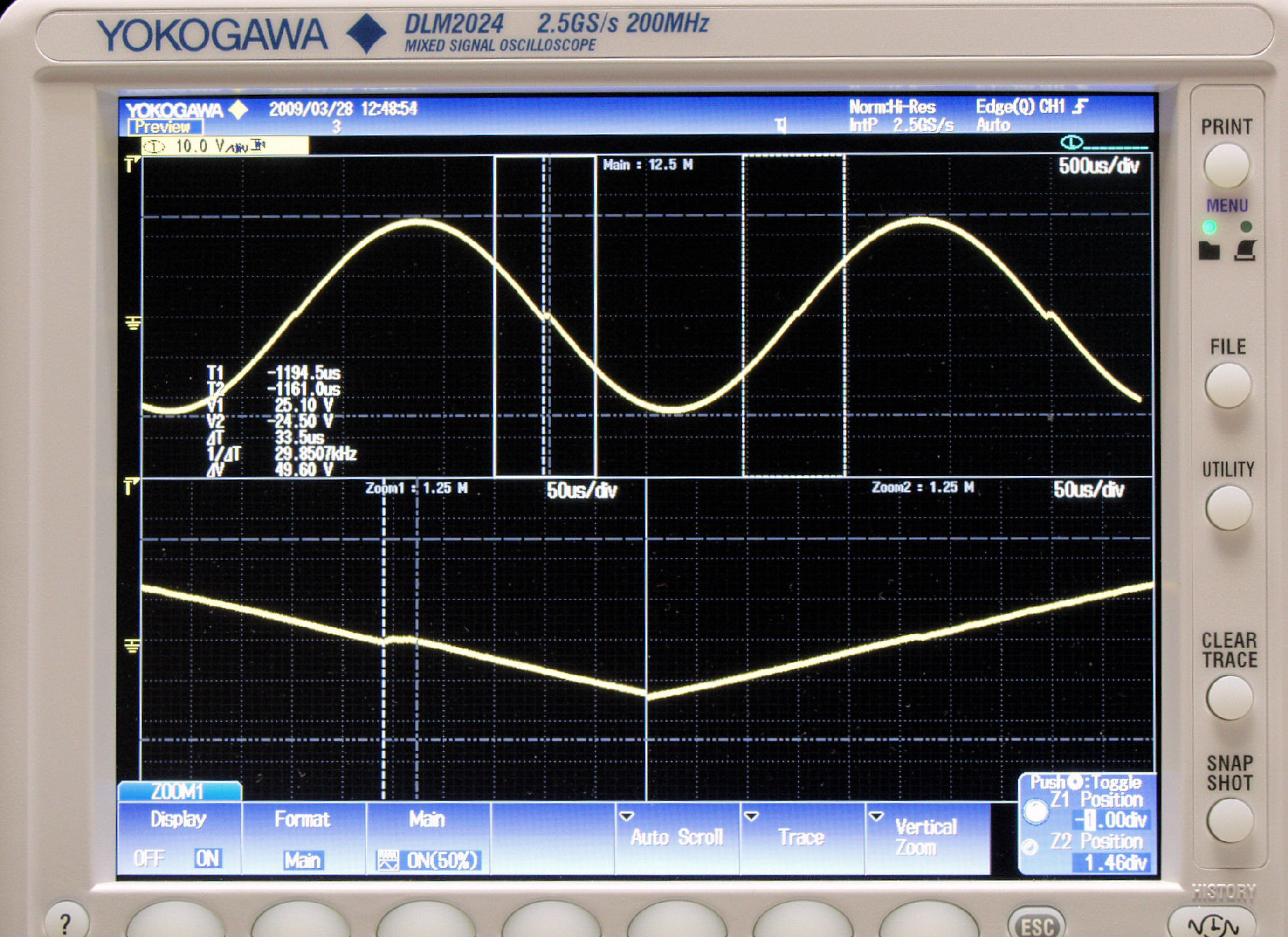This screenshot has height=937, width=1288.
Task: Expand the Vertical Zoom submenu
Action: (x=926, y=837)
